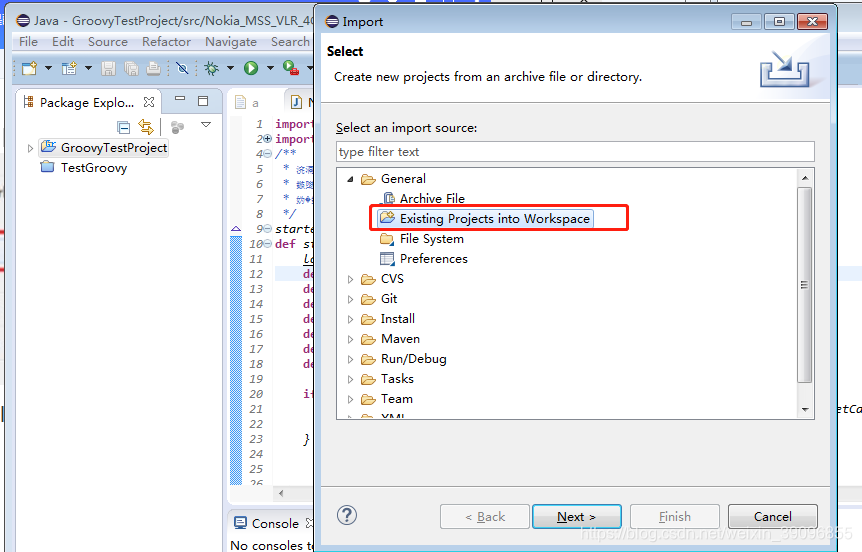This screenshot has height=552, width=862.
Task: Click the editor horizontal scroll-left arrow
Action: click(x=281, y=493)
